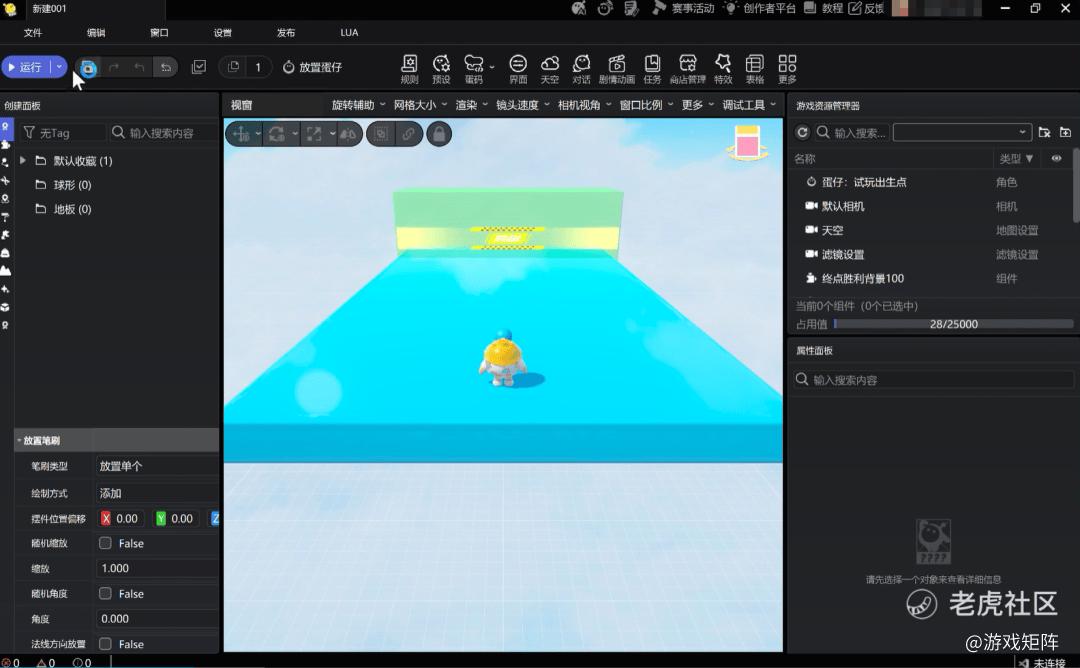Click the new folder icon in resource manager

pyautogui.click(x=1066, y=132)
